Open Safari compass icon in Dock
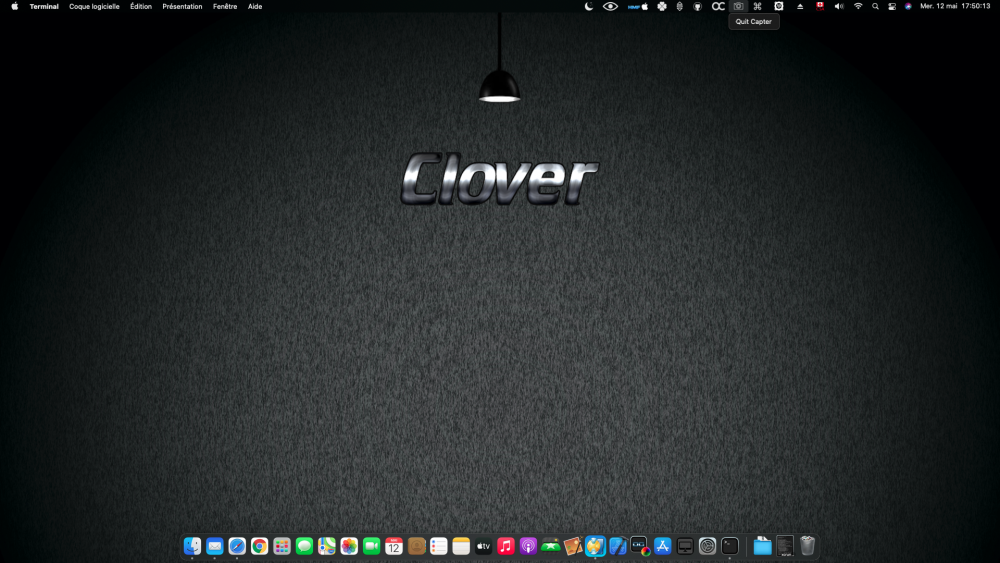This screenshot has width=1000, height=563. click(x=237, y=546)
